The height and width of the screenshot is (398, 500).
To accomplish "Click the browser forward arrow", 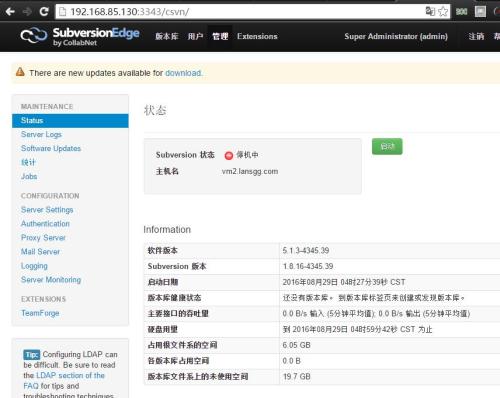I will point(27,12).
